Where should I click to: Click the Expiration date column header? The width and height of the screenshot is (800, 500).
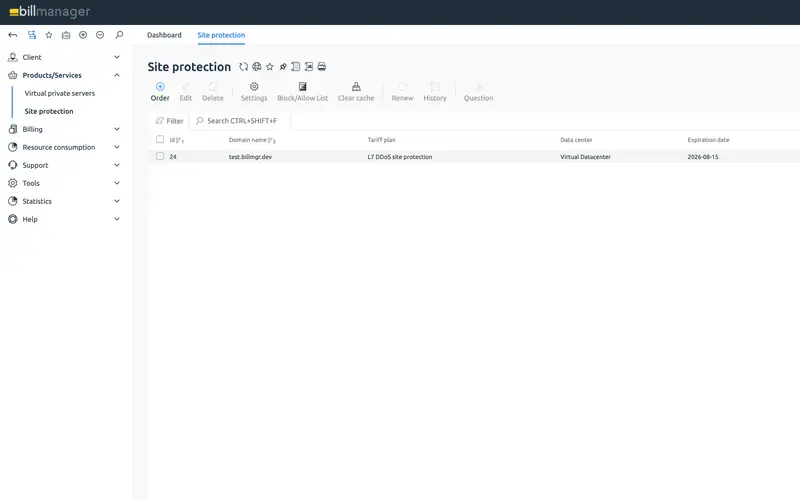708,140
